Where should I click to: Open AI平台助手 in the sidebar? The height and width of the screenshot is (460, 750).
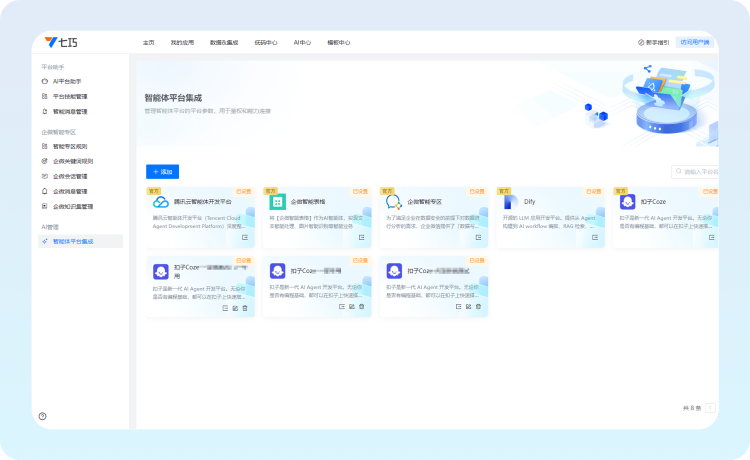[x=67, y=81]
